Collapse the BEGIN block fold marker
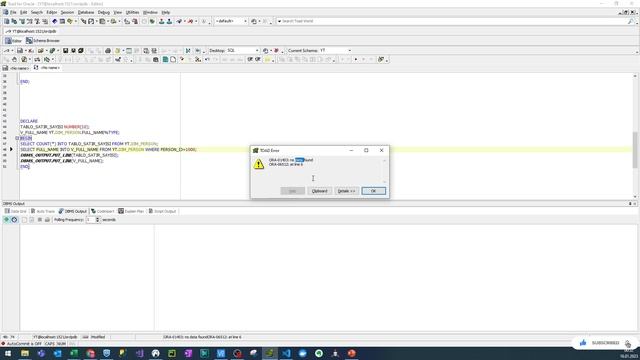 [17, 138]
